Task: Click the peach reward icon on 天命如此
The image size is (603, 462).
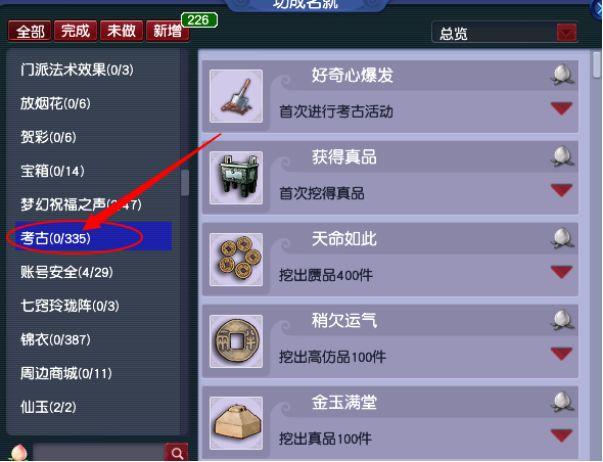Action: pyautogui.click(x=562, y=238)
